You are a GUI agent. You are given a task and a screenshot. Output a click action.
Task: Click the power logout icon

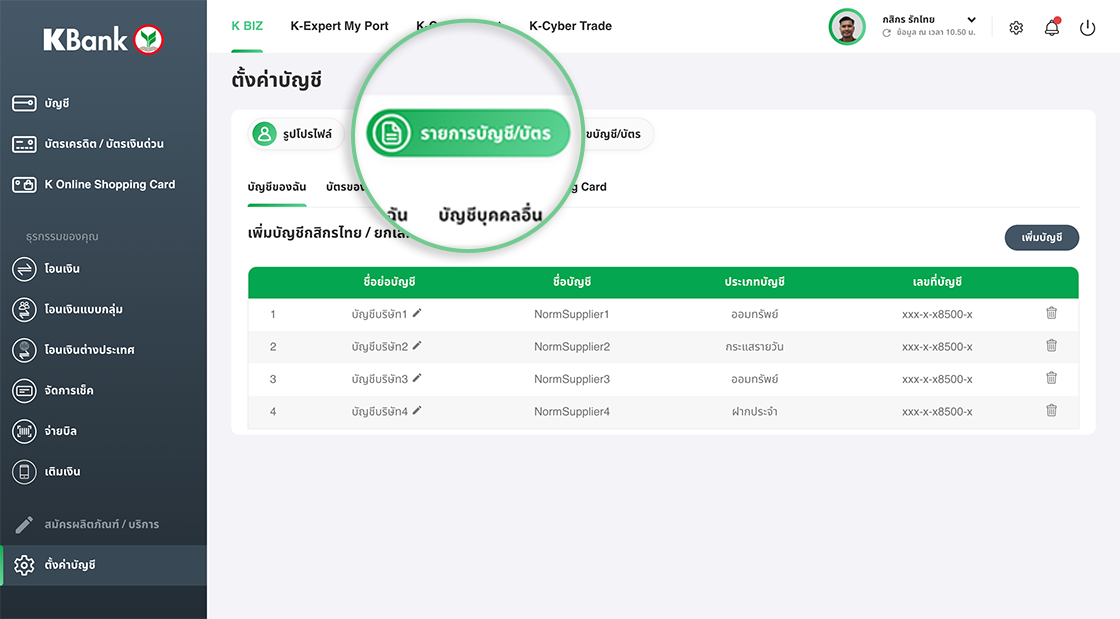click(1087, 28)
